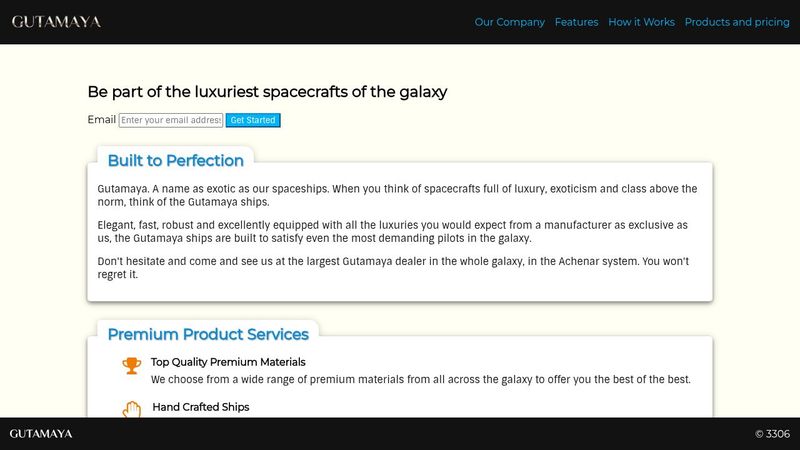
Task: Click the Email label
Action: (x=102, y=119)
